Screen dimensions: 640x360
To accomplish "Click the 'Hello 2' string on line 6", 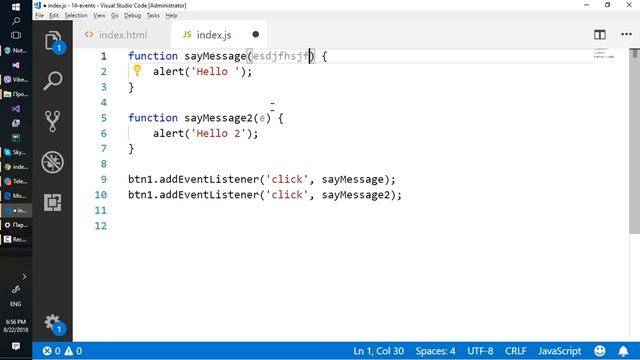I will click(x=218, y=133).
